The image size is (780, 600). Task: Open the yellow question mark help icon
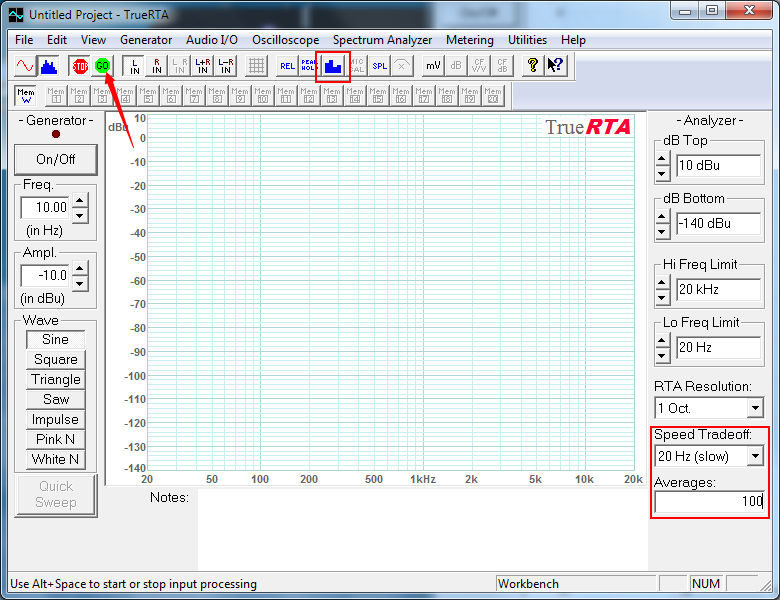[x=532, y=66]
